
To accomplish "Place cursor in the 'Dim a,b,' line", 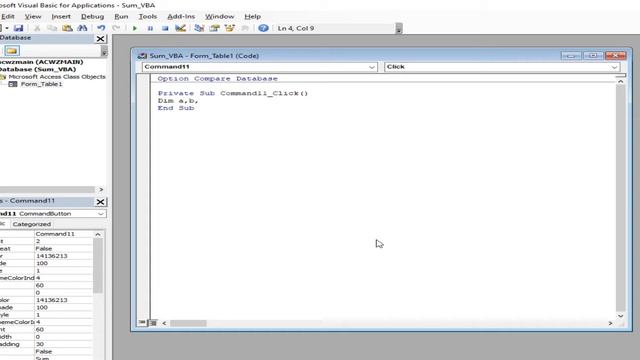I will (x=178, y=100).
